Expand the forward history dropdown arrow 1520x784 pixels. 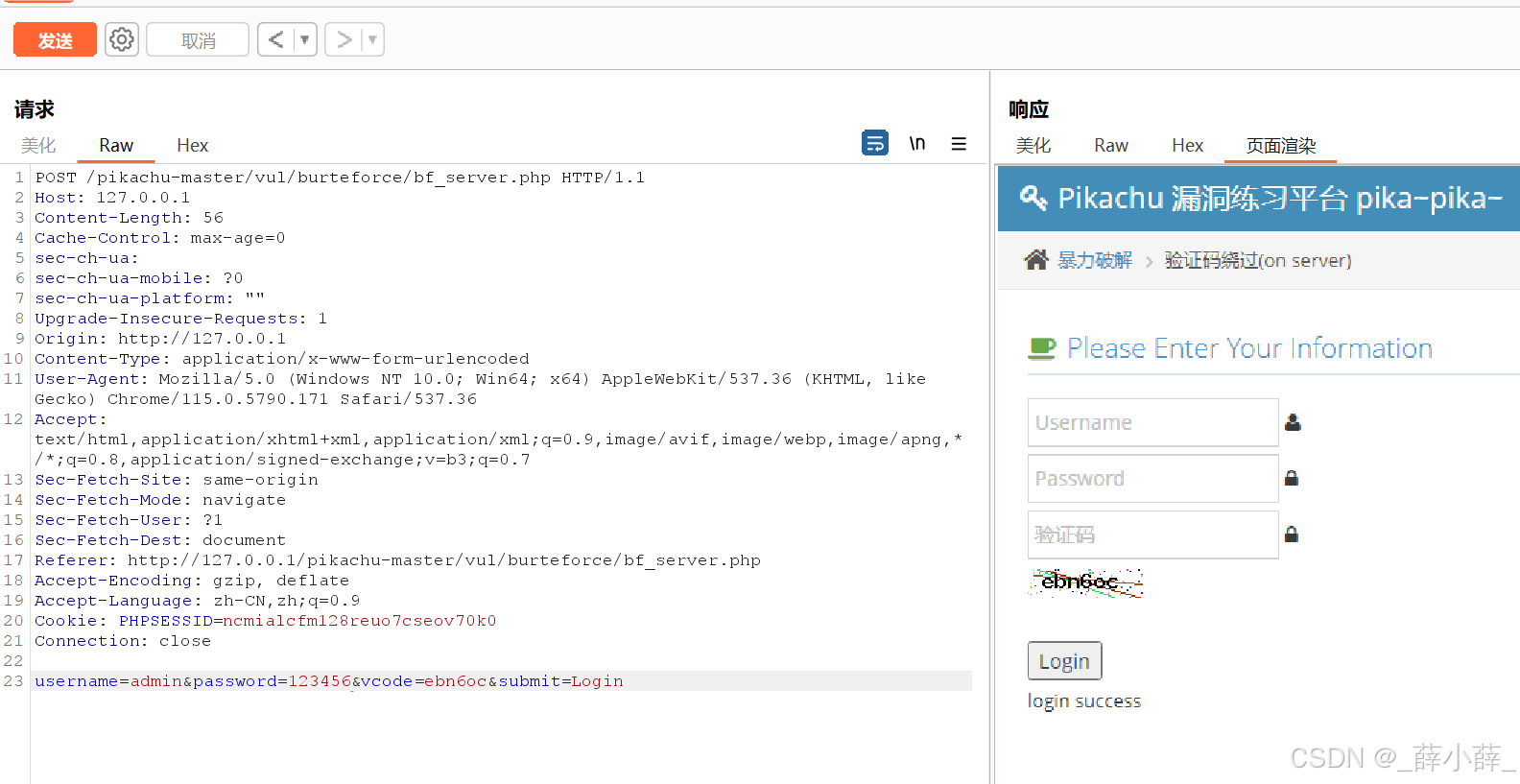pyautogui.click(x=372, y=40)
